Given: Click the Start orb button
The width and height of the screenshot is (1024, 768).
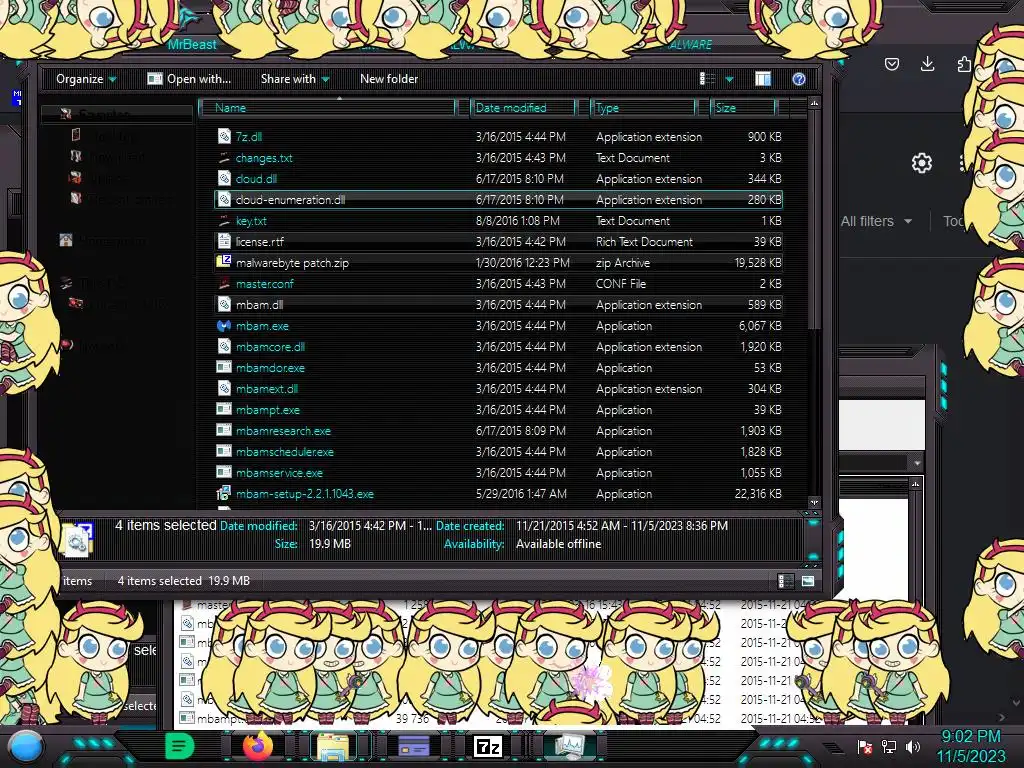Looking at the screenshot, I should 25,747.
